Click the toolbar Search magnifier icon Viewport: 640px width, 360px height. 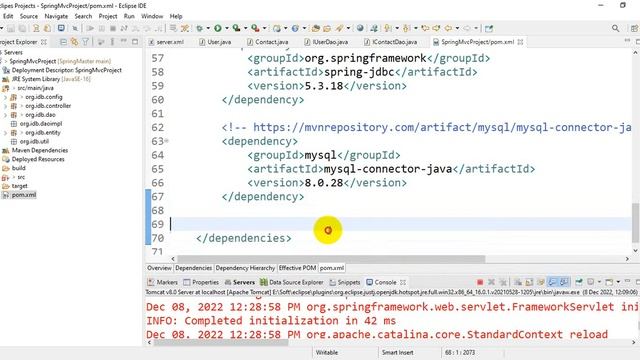point(616,28)
